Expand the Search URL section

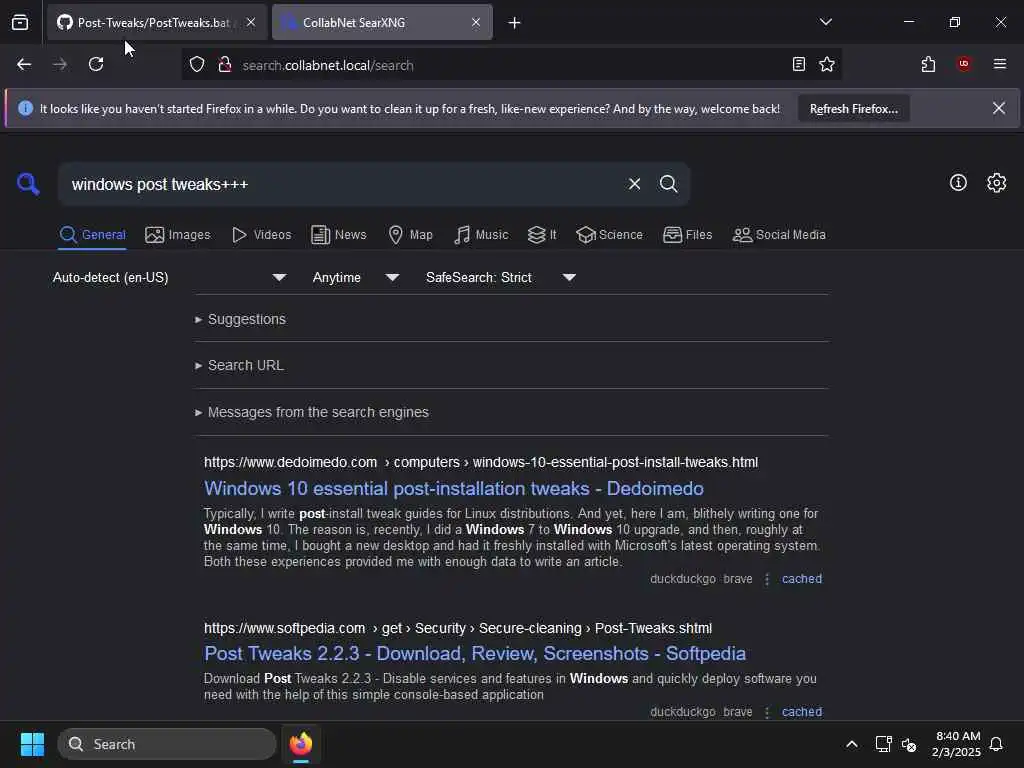click(x=240, y=366)
